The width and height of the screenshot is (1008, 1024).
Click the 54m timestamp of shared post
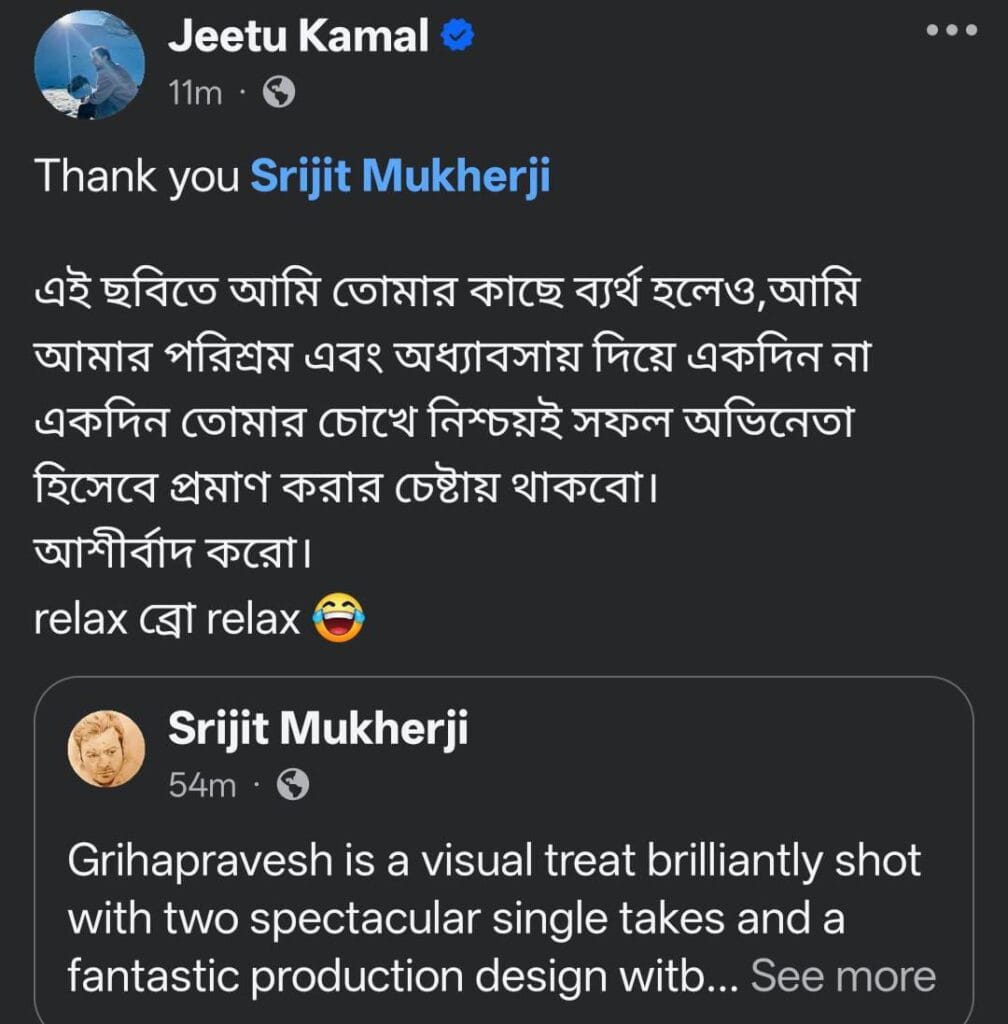point(202,786)
